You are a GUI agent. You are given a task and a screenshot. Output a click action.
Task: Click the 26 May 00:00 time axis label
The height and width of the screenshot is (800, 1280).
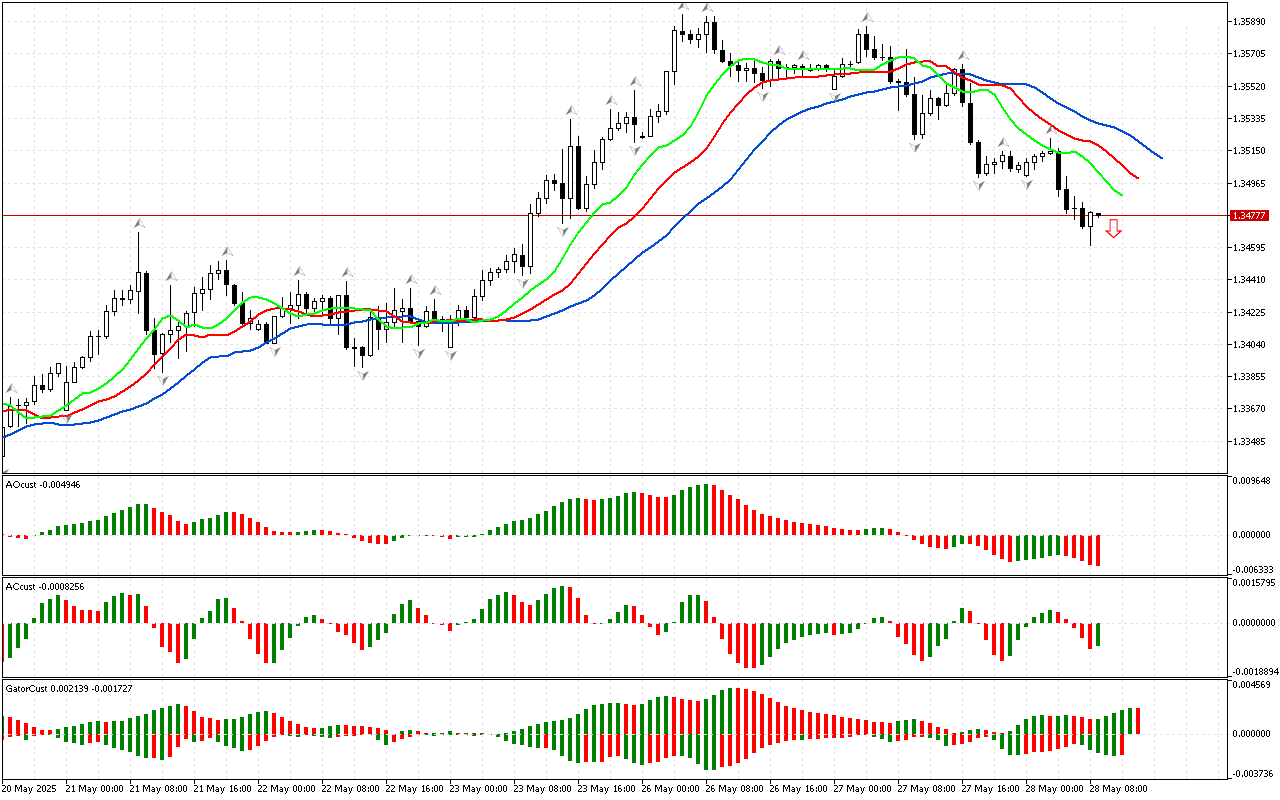(674, 789)
